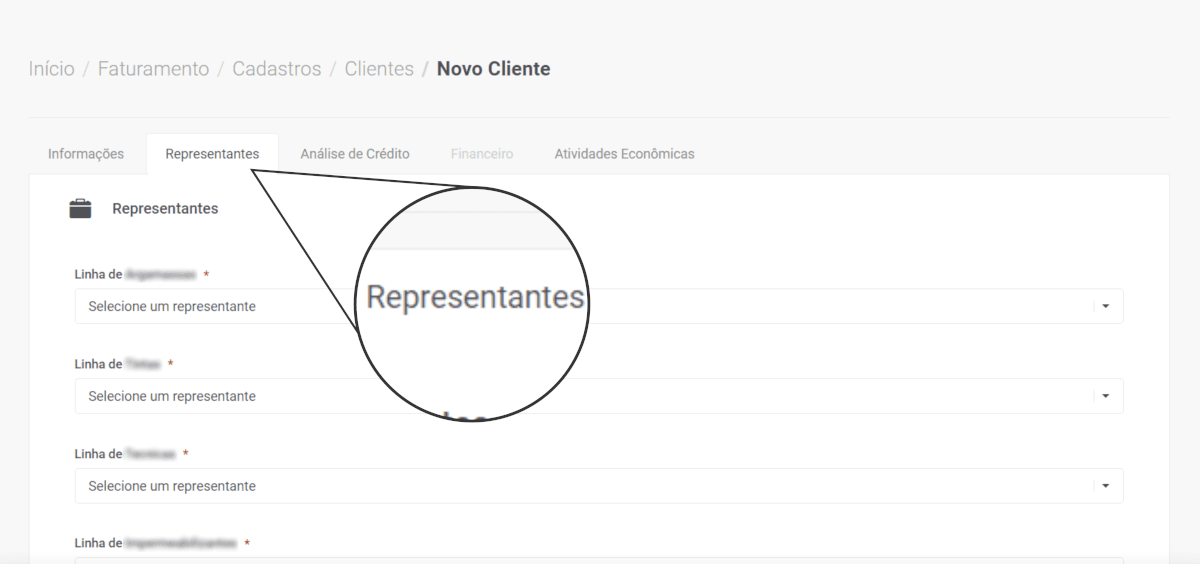This screenshot has height=564, width=1200.
Task: Click the greyed-out Financeiro tab
Action: 482,154
